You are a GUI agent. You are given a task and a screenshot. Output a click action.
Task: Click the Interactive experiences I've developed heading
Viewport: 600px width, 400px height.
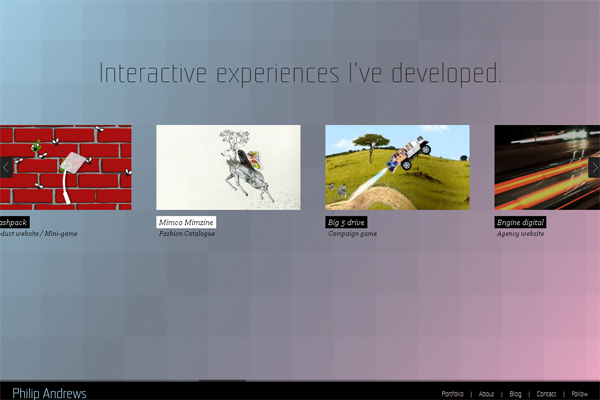pos(300,73)
